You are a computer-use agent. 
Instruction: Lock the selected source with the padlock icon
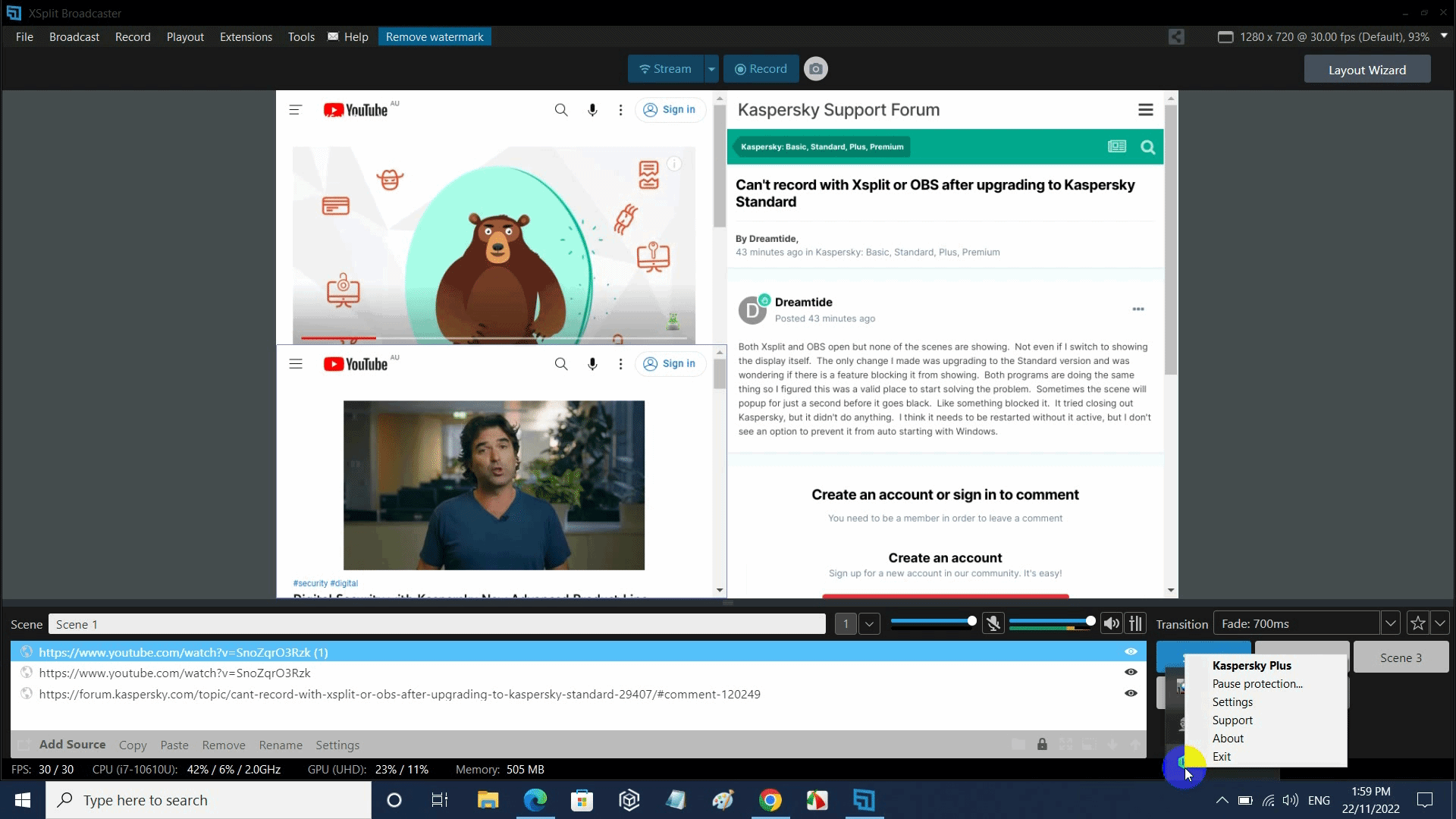coord(1043,745)
